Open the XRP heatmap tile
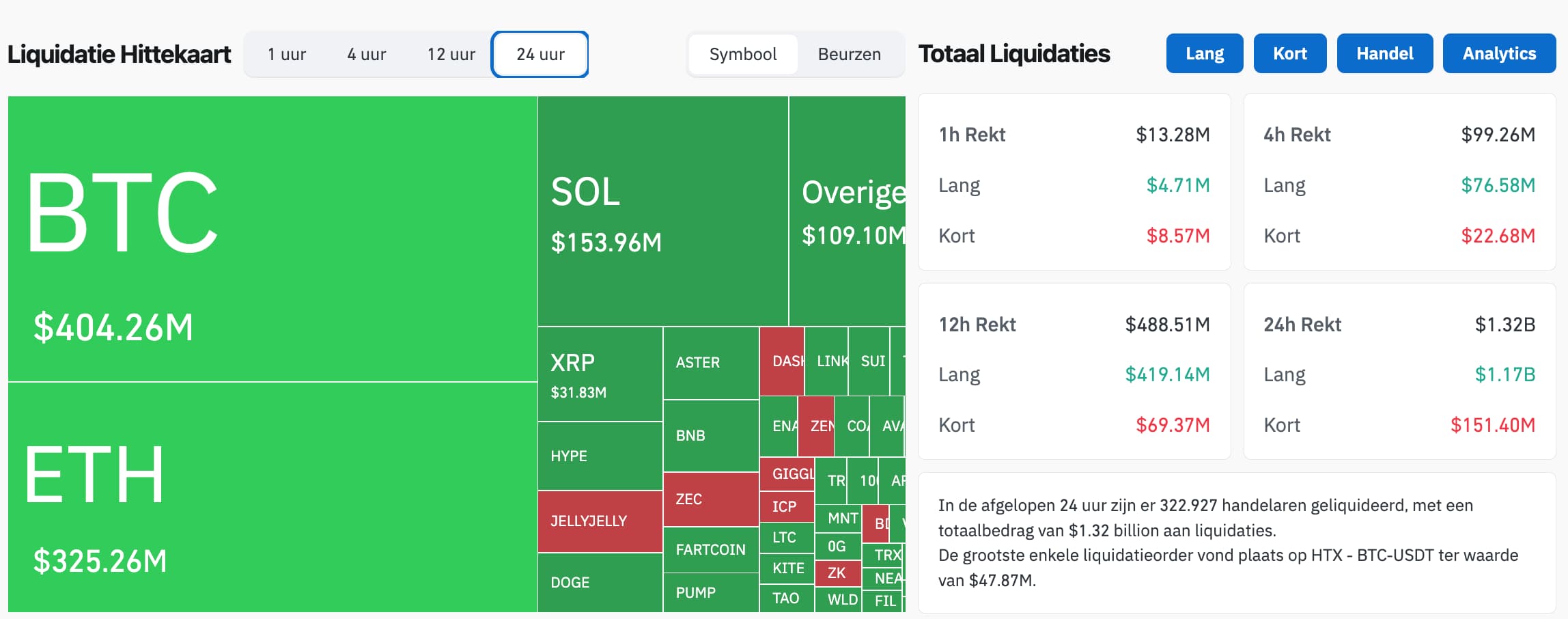 tap(600, 374)
